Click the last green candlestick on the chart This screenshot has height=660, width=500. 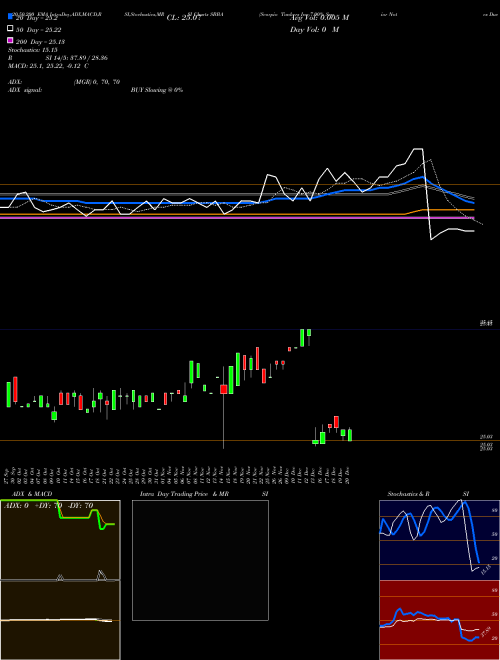click(x=350, y=435)
